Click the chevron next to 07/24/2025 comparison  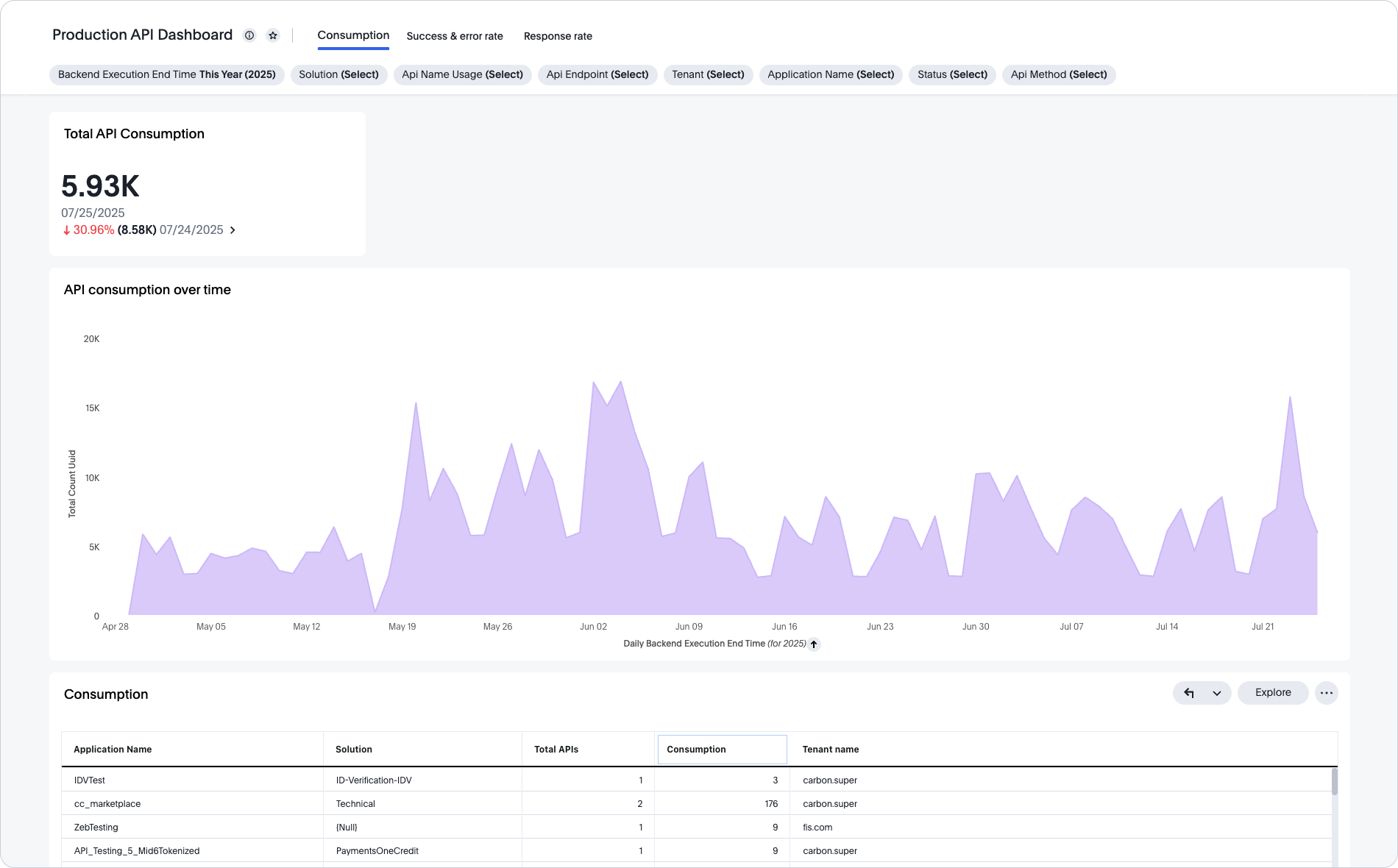click(233, 230)
